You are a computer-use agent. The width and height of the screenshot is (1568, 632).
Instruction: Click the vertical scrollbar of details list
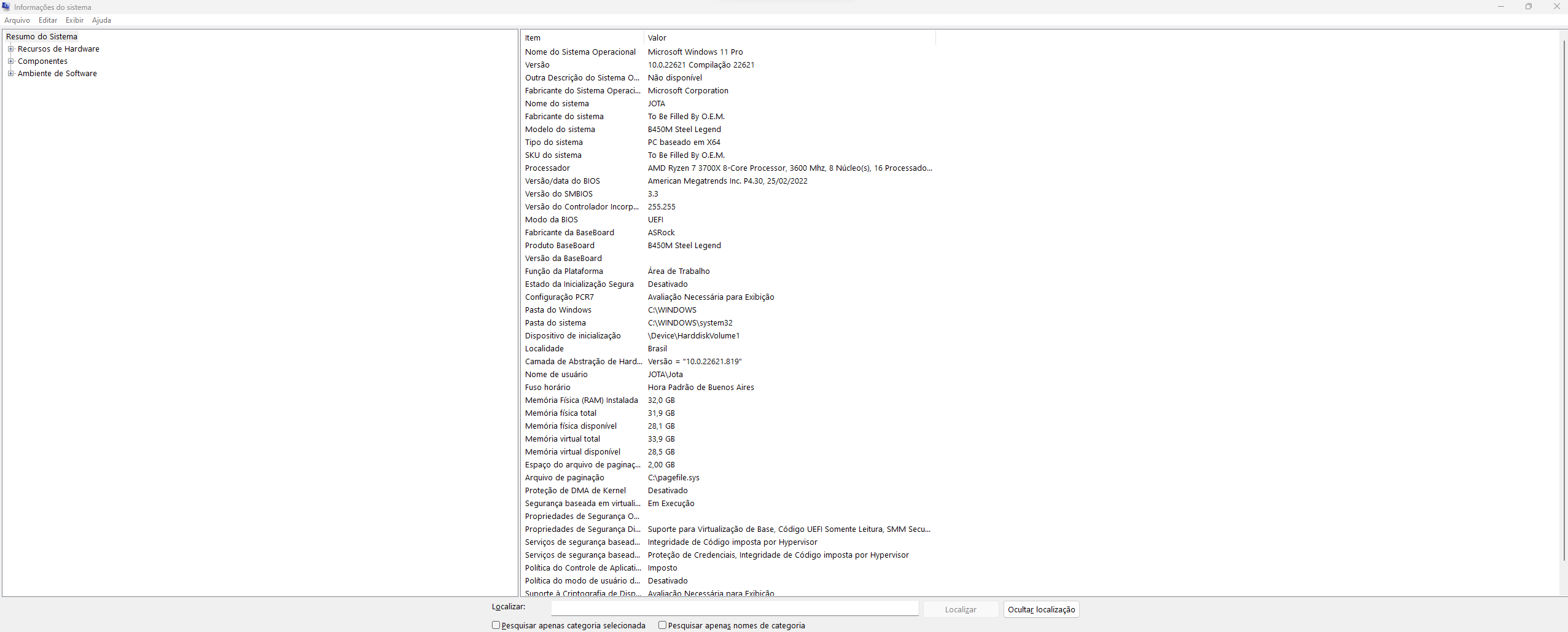pyautogui.click(x=1564, y=301)
